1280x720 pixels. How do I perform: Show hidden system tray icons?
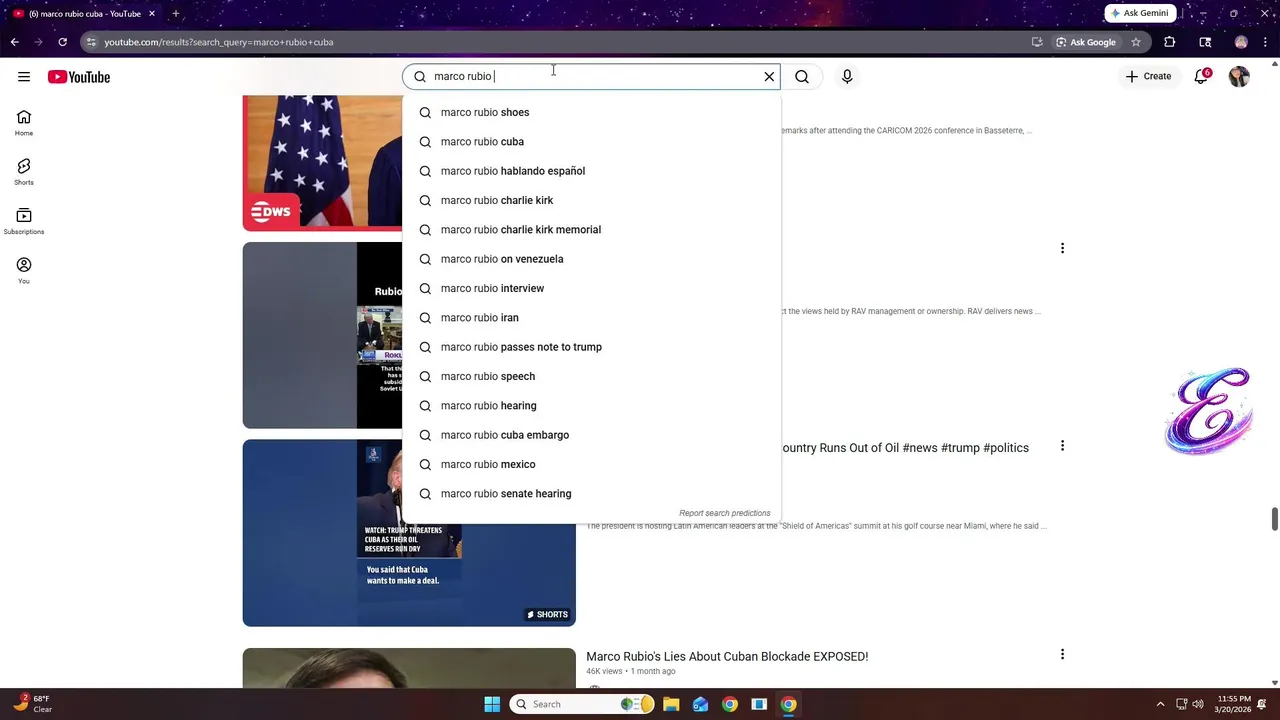tap(1160, 704)
